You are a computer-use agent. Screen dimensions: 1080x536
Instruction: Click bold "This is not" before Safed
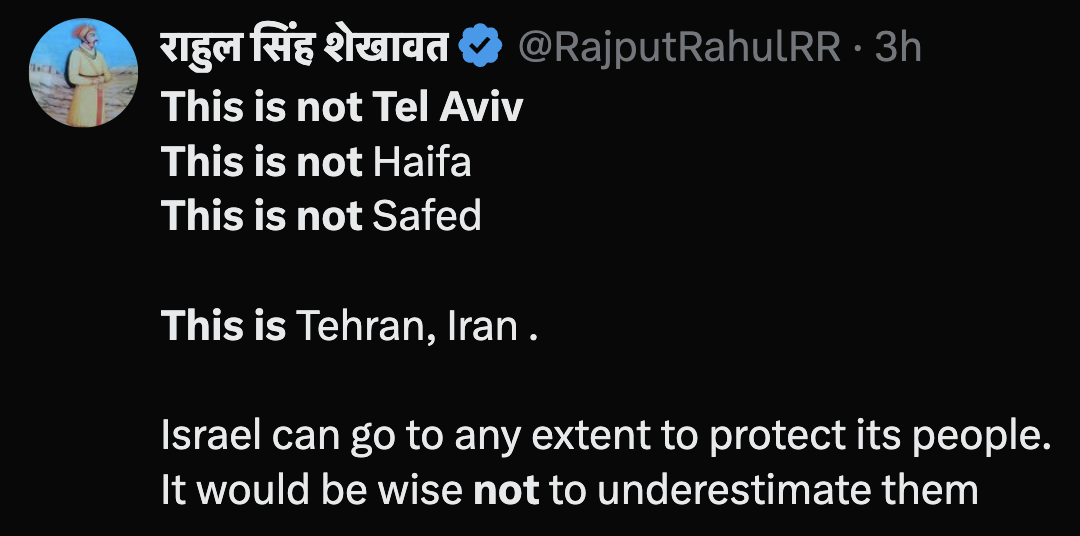tap(262, 215)
